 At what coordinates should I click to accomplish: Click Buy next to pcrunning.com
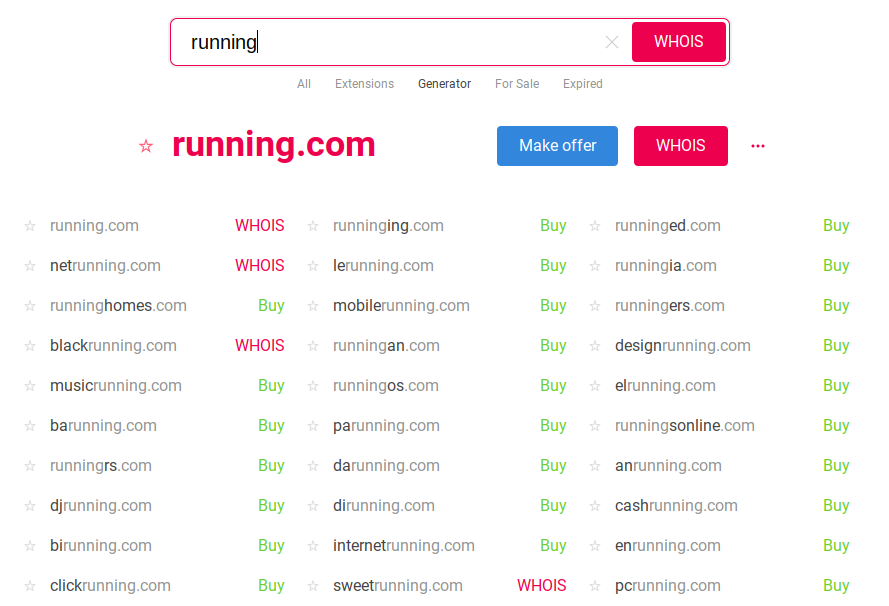[x=836, y=585]
